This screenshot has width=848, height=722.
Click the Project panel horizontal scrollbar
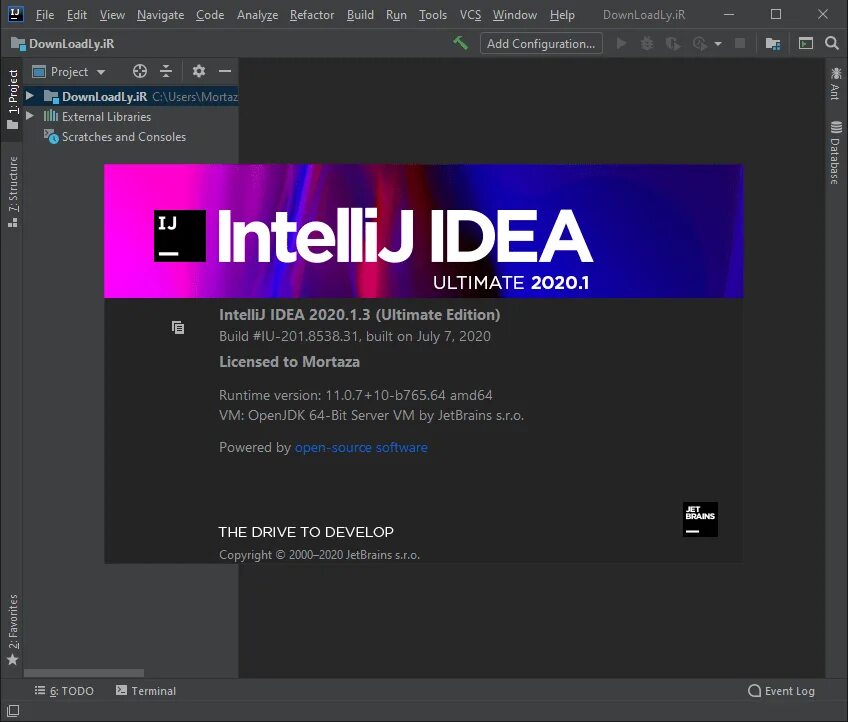[84, 673]
